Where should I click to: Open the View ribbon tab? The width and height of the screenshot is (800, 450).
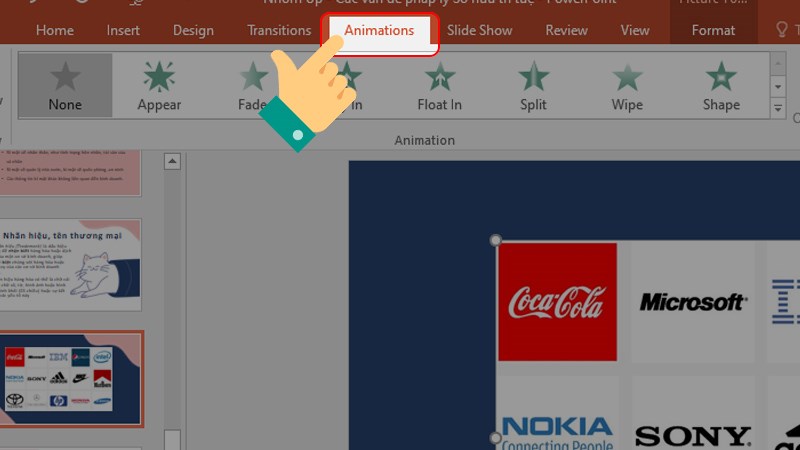point(635,30)
